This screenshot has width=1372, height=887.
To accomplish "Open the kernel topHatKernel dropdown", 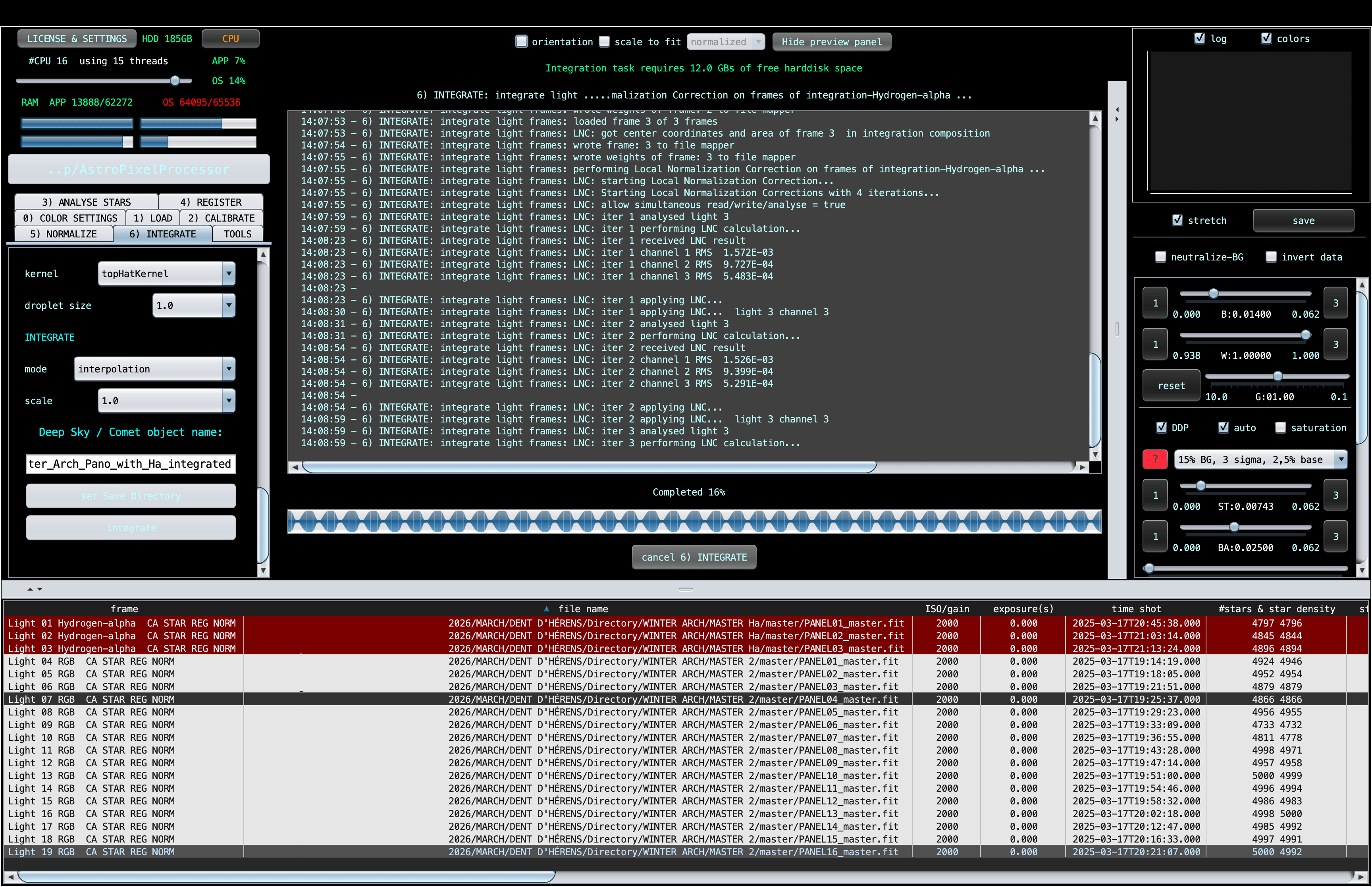I will (229, 274).
